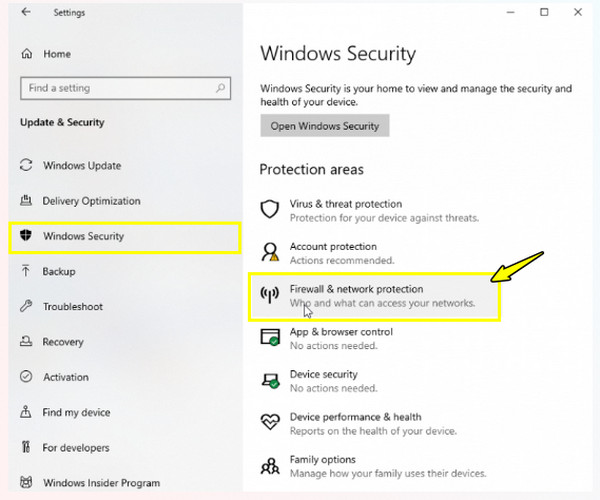This screenshot has height=500, width=600.
Task: Click the Home house icon
Action: (x=26, y=54)
